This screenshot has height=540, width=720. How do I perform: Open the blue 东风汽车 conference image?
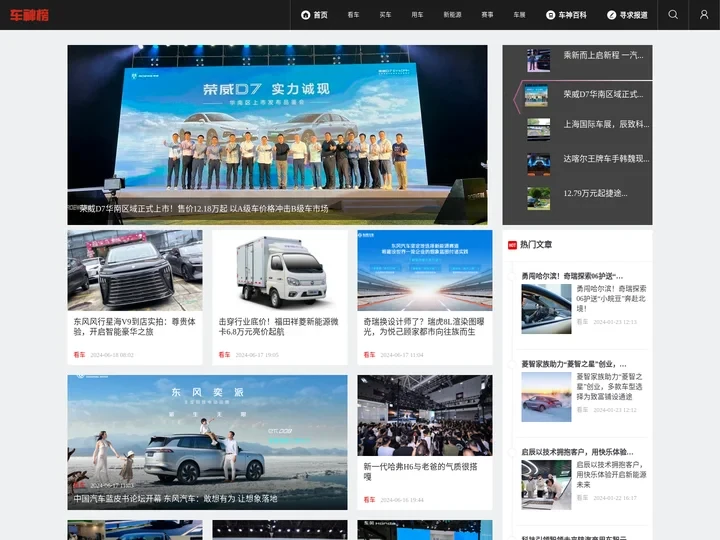coord(425,270)
